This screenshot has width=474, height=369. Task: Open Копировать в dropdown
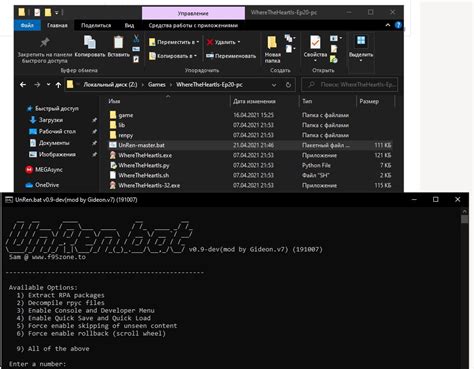click(x=173, y=56)
